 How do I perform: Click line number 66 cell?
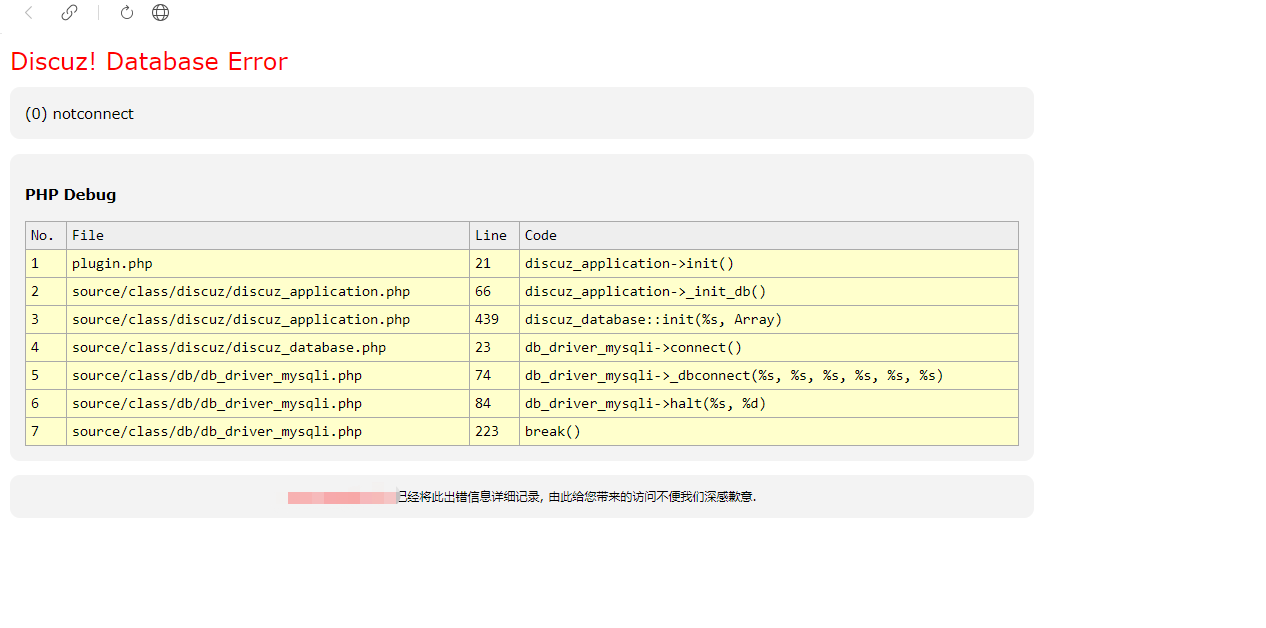[x=495, y=292]
